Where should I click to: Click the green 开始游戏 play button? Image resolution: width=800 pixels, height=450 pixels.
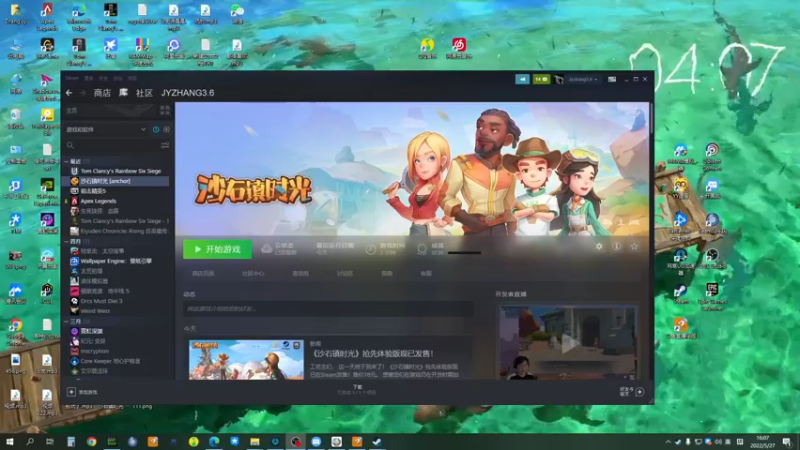pyautogui.click(x=217, y=249)
